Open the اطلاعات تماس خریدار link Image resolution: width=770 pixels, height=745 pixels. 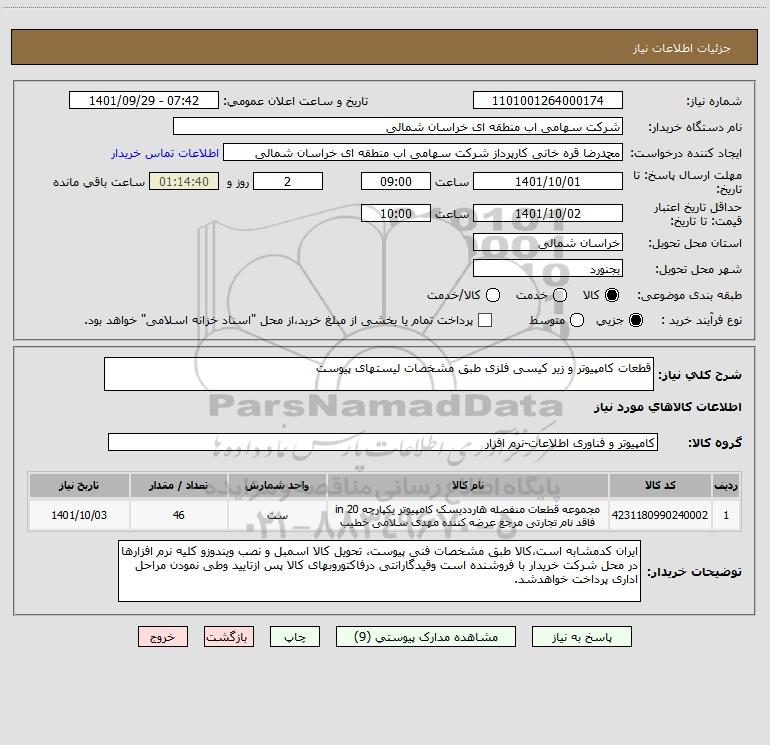tap(165, 153)
